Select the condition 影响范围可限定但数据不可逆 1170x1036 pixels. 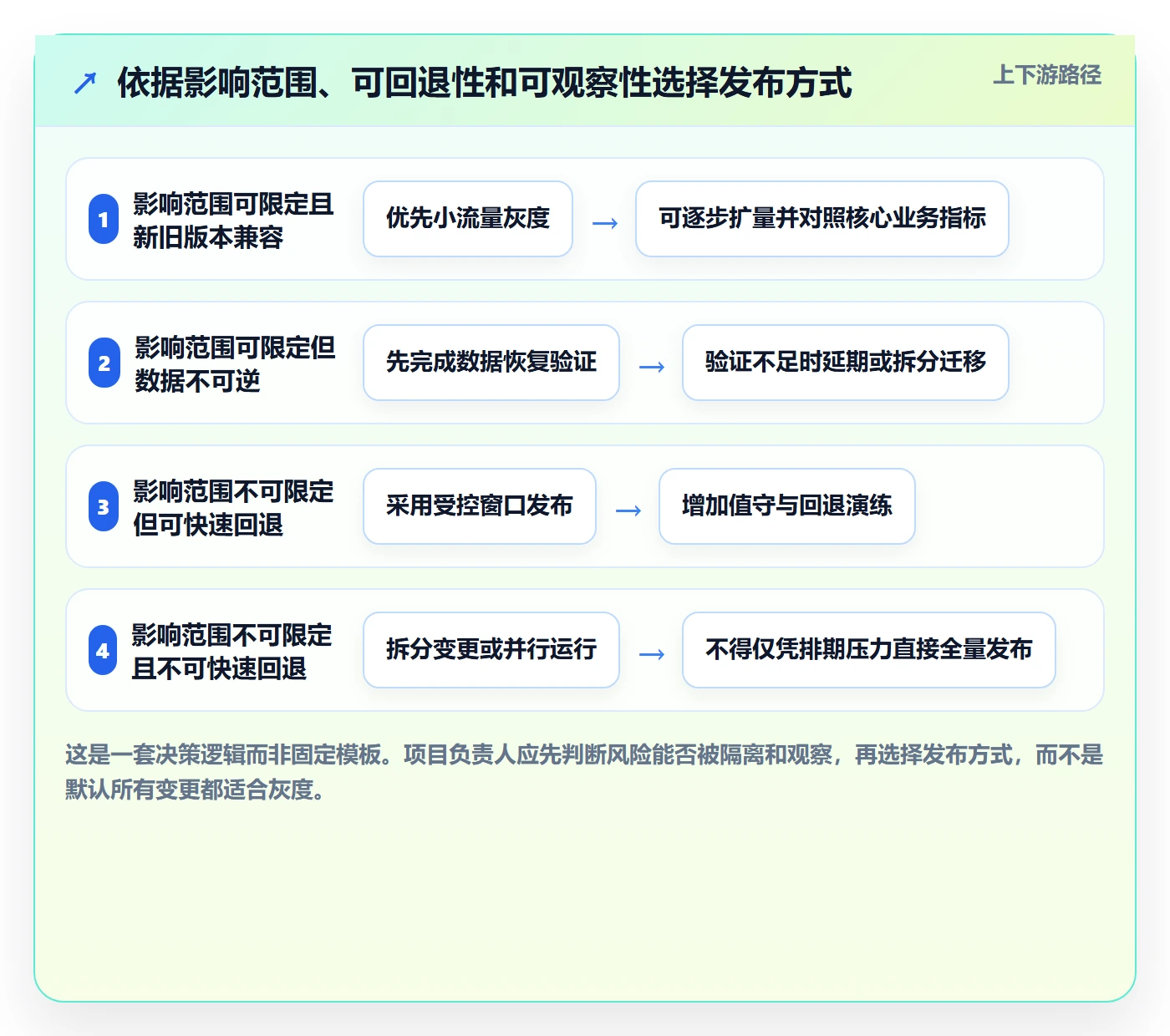(x=235, y=363)
